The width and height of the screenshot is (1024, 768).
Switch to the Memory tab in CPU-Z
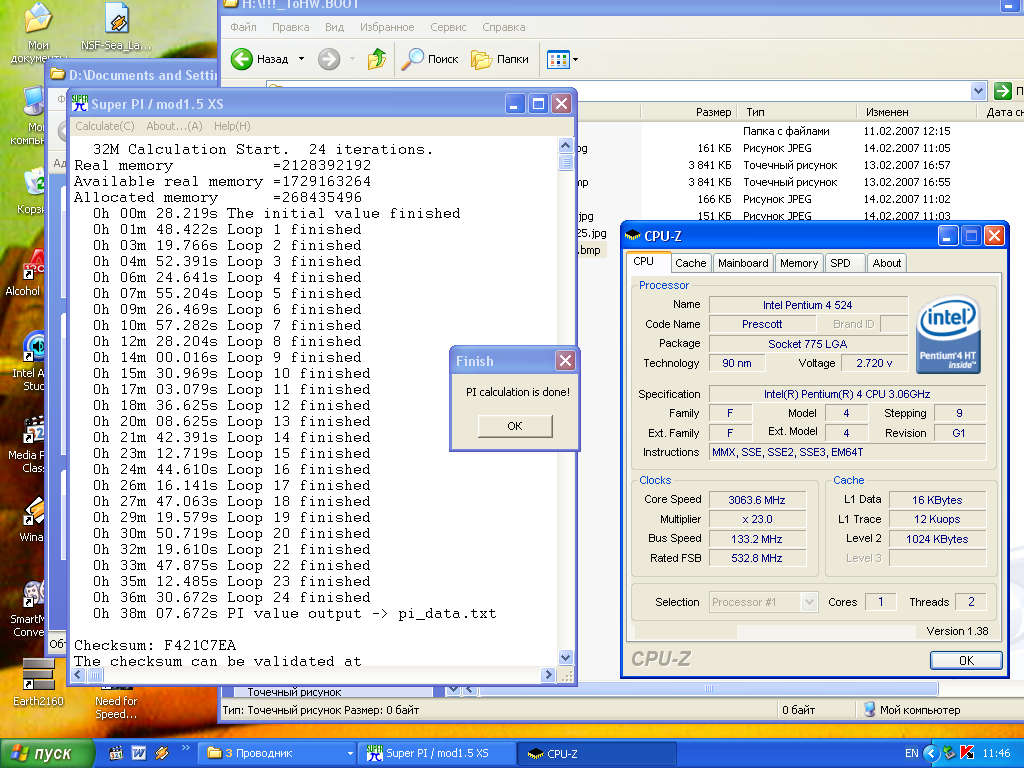coord(799,263)
